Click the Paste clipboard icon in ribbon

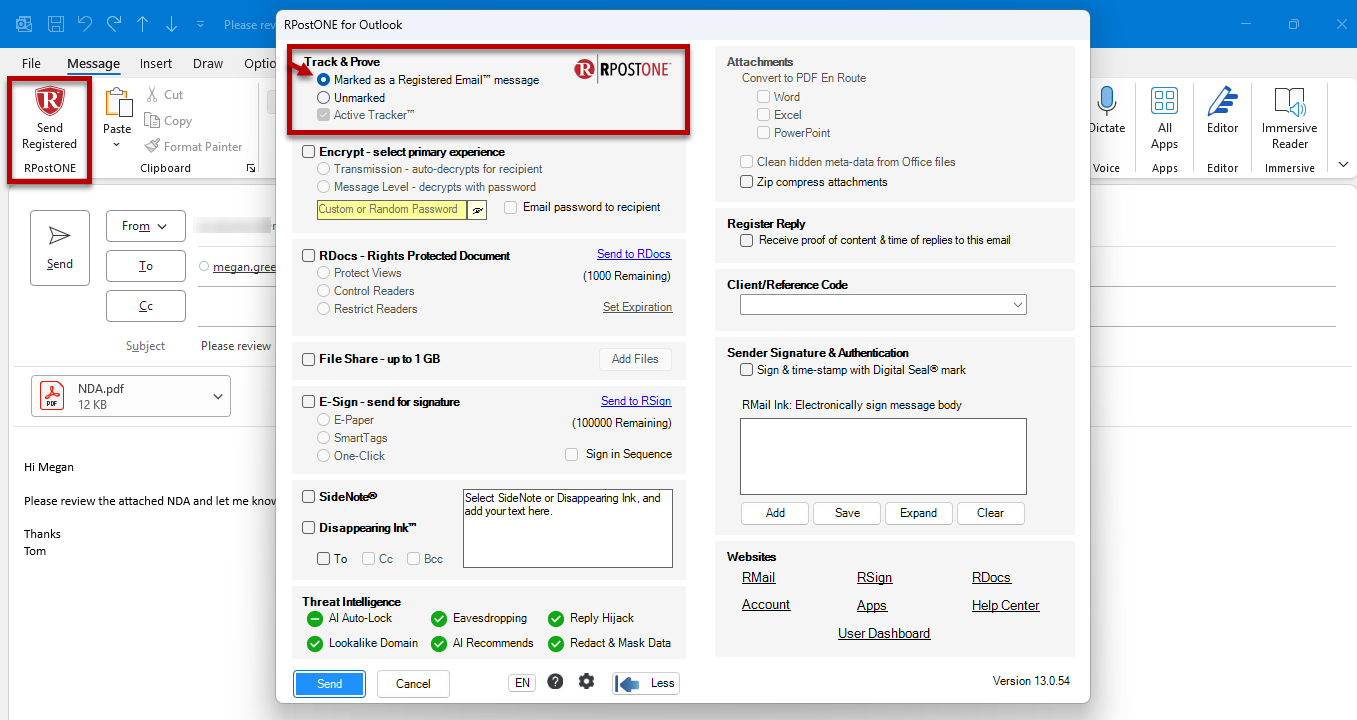click(x=118, y=103)
